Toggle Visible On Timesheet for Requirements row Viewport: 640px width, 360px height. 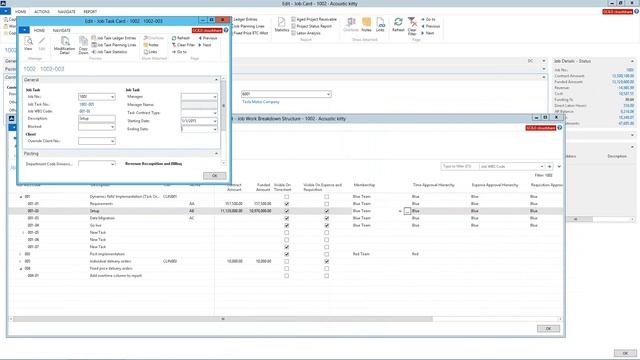point(287,204)
